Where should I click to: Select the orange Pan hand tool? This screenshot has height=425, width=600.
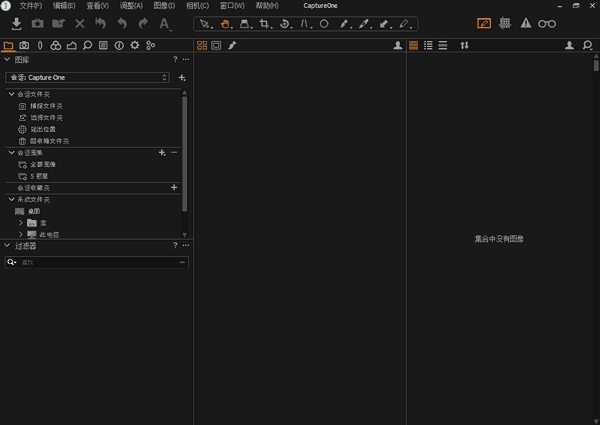click(226, 24)
